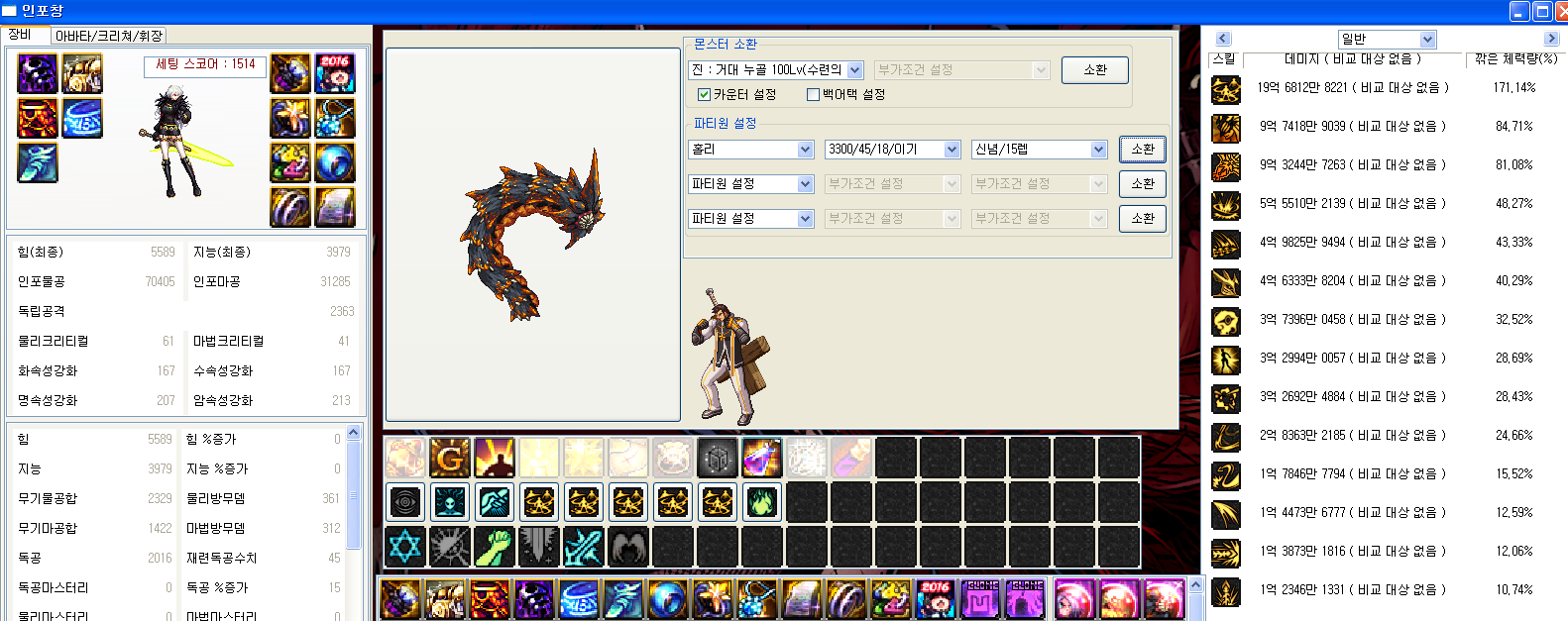The width and height of the screenshot is (1568, 621).
Task: Select the skill icon for 1억 2346만 damage
Action: click(1226, 591)
